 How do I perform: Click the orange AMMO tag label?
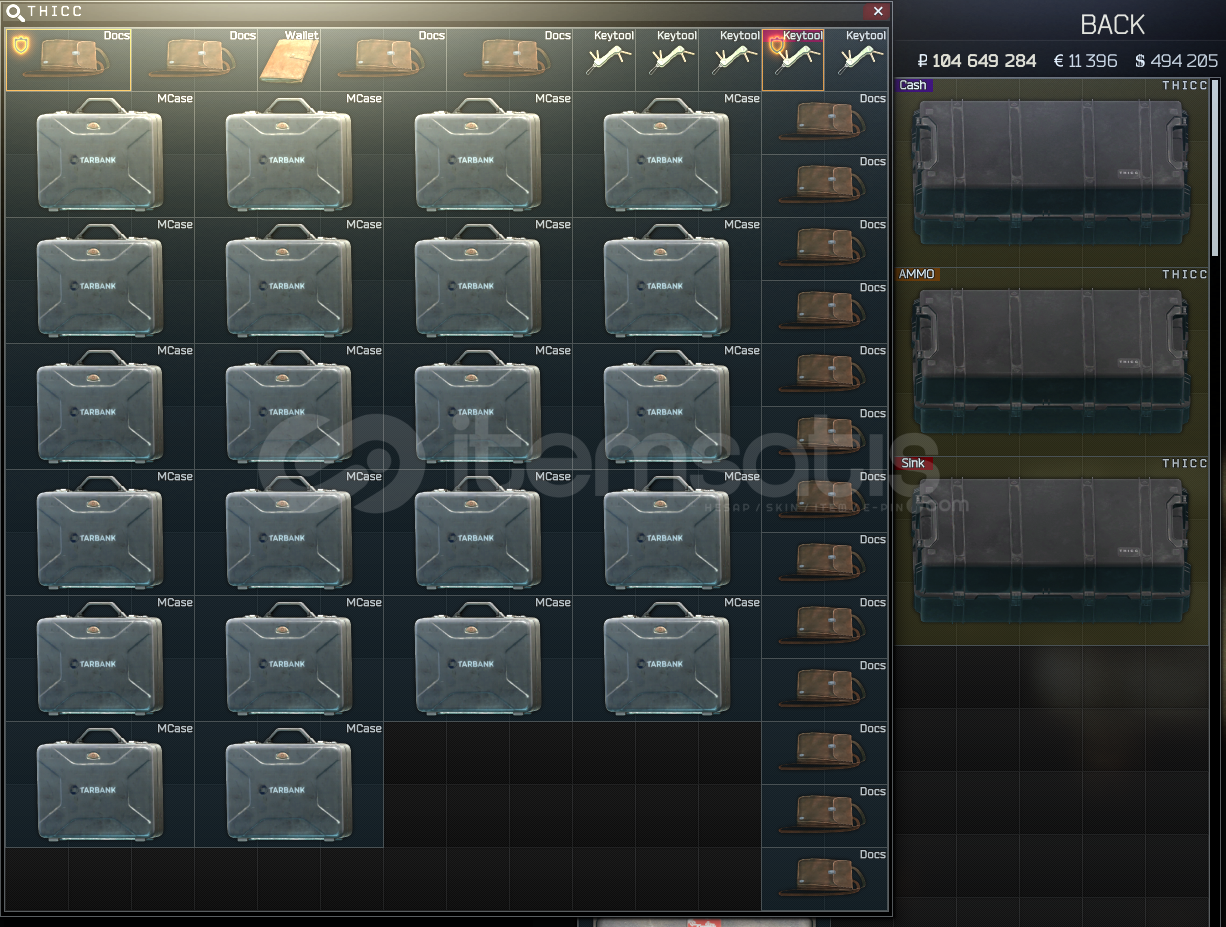point(917,274)
